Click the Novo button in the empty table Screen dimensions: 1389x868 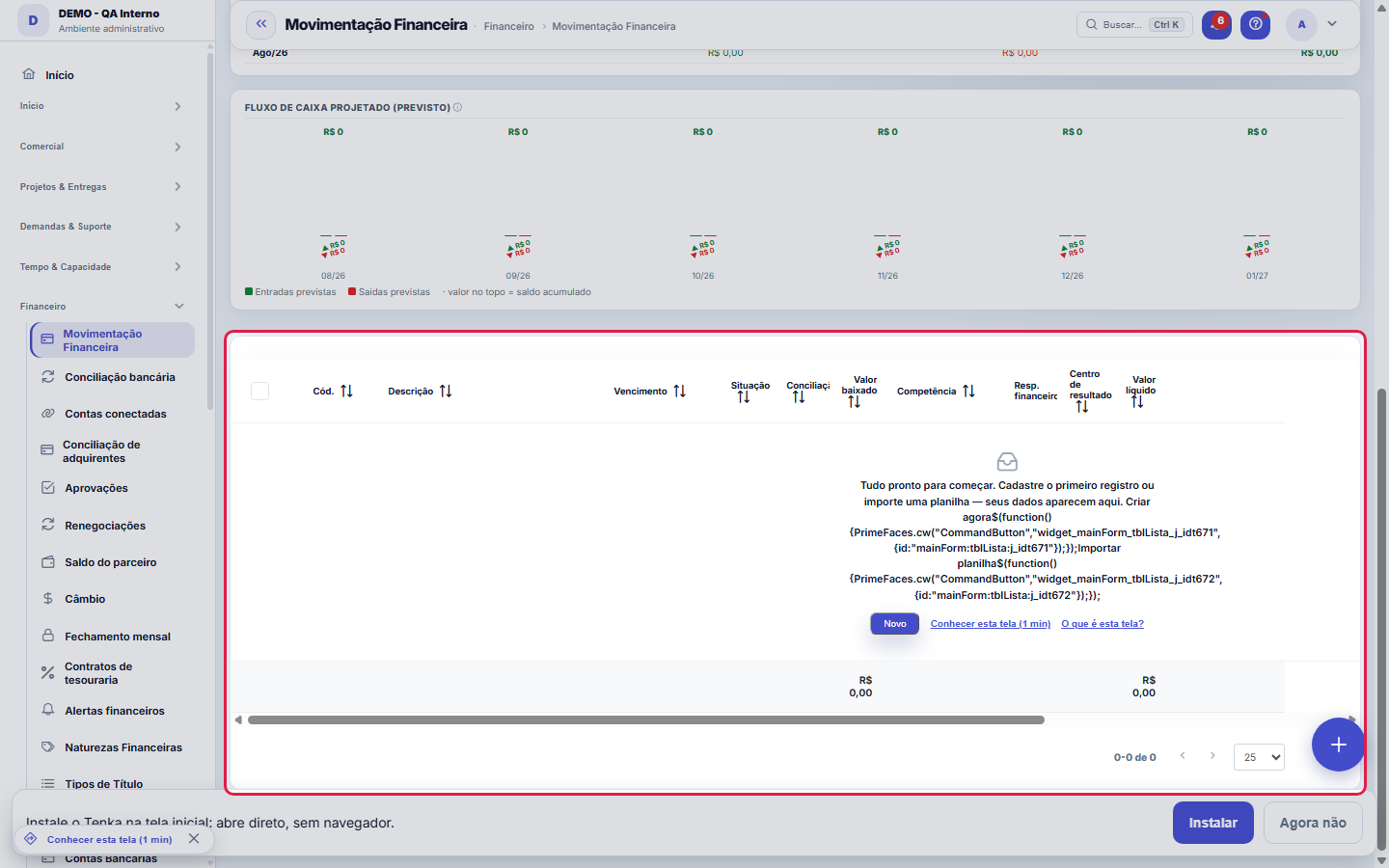click(x=895, y=624)
